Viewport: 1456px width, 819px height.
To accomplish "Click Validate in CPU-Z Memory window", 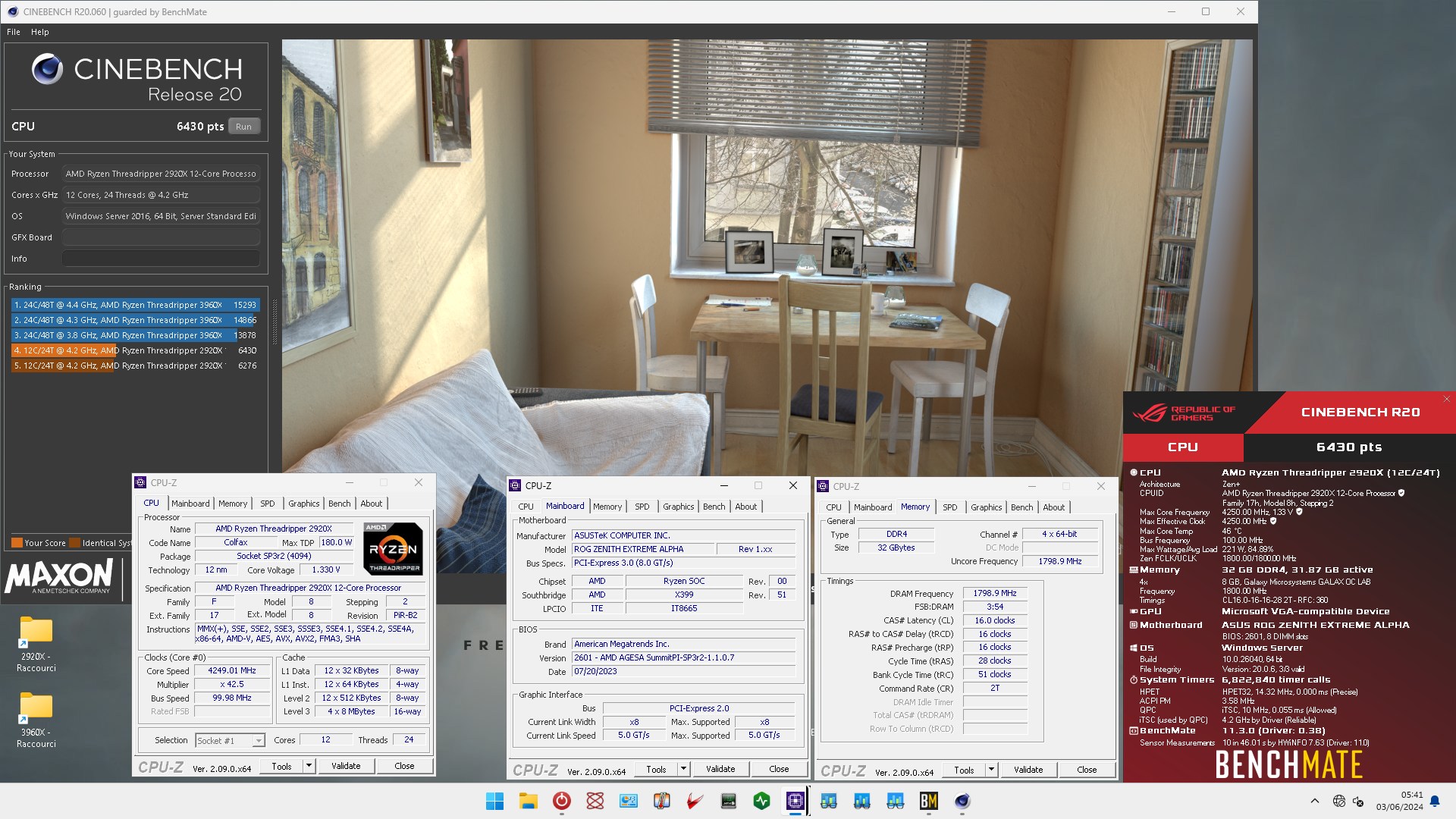I will [1028, 770].
